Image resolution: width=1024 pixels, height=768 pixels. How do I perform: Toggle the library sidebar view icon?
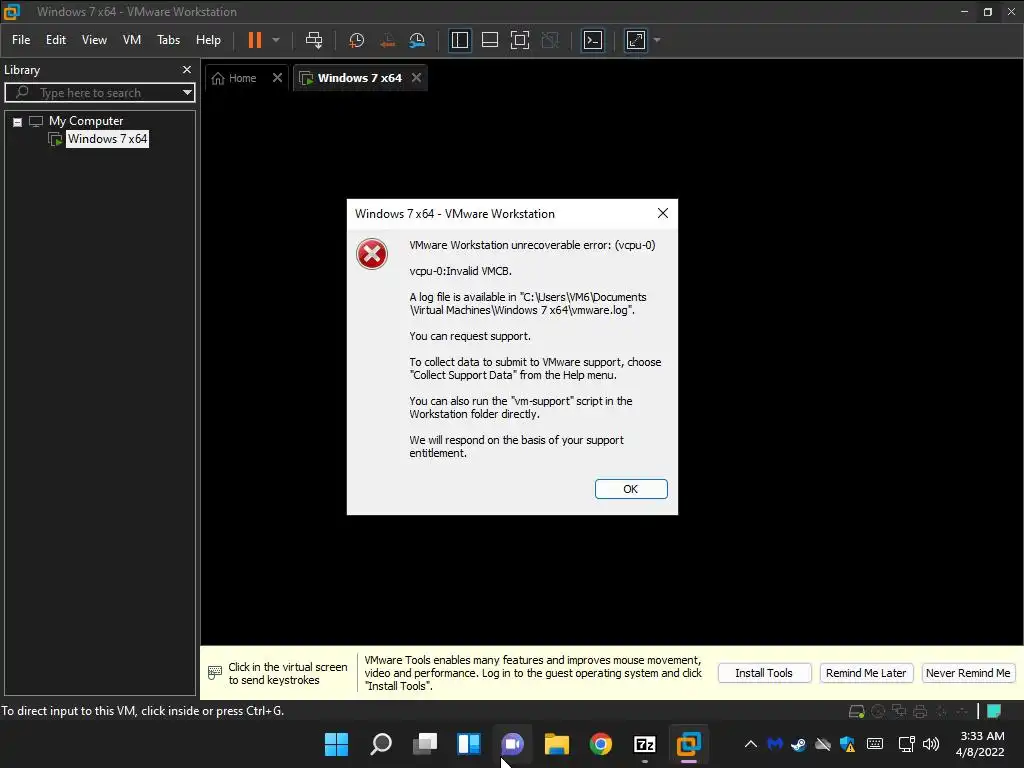[460, 40]
